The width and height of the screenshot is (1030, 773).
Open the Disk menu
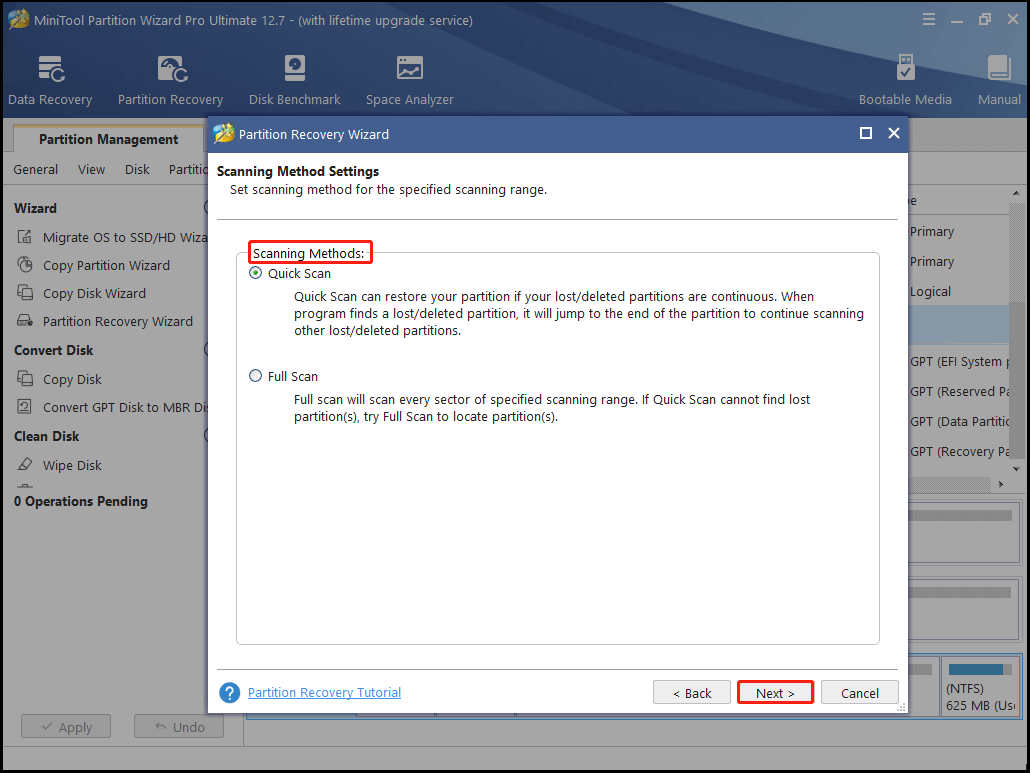point(137,169)
